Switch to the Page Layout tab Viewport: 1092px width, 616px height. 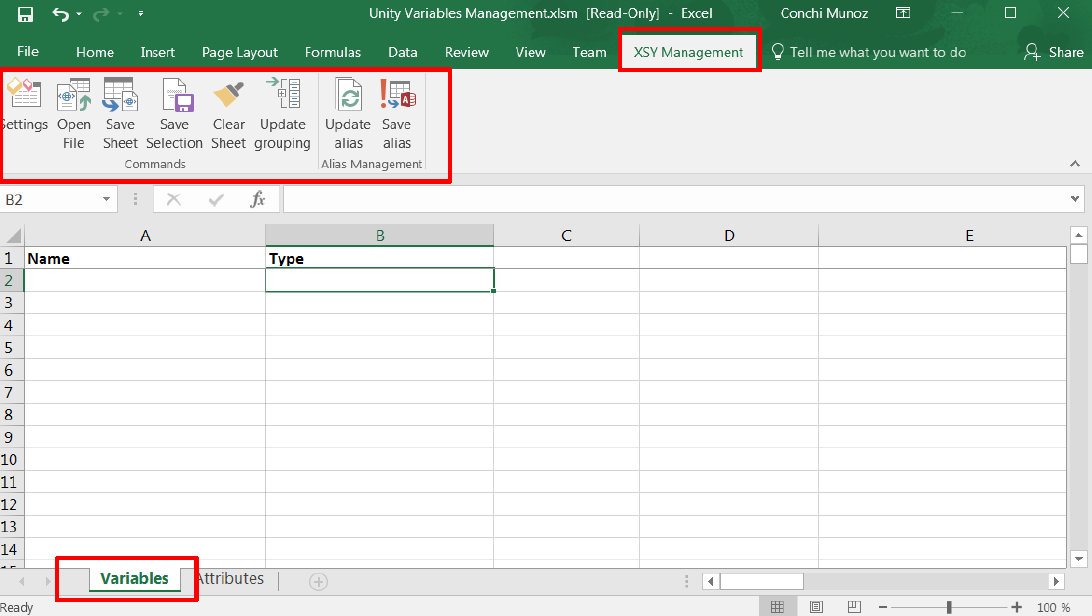(240, 52)
